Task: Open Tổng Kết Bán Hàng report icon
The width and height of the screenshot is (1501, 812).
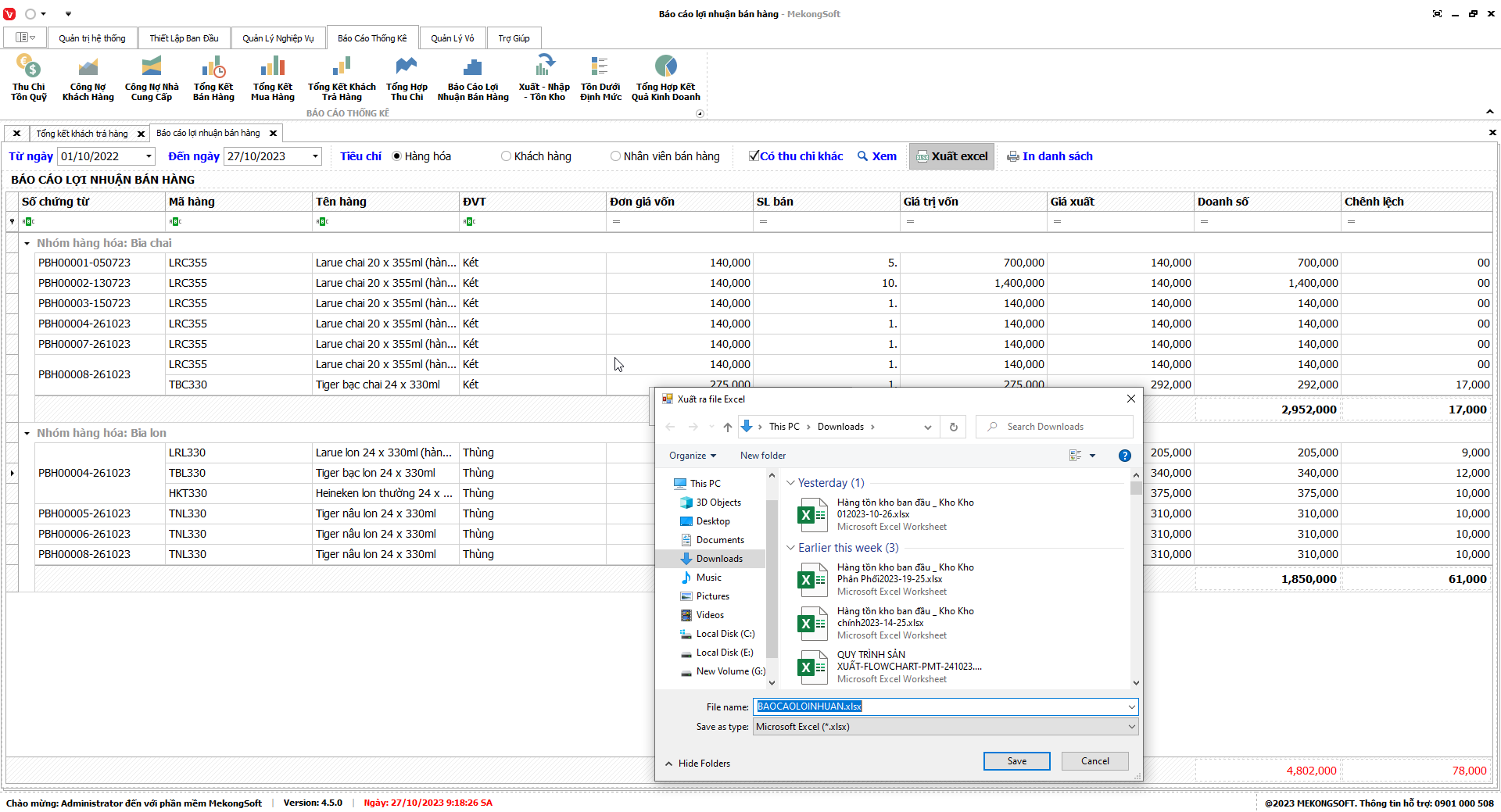Action: click(213, 67)
